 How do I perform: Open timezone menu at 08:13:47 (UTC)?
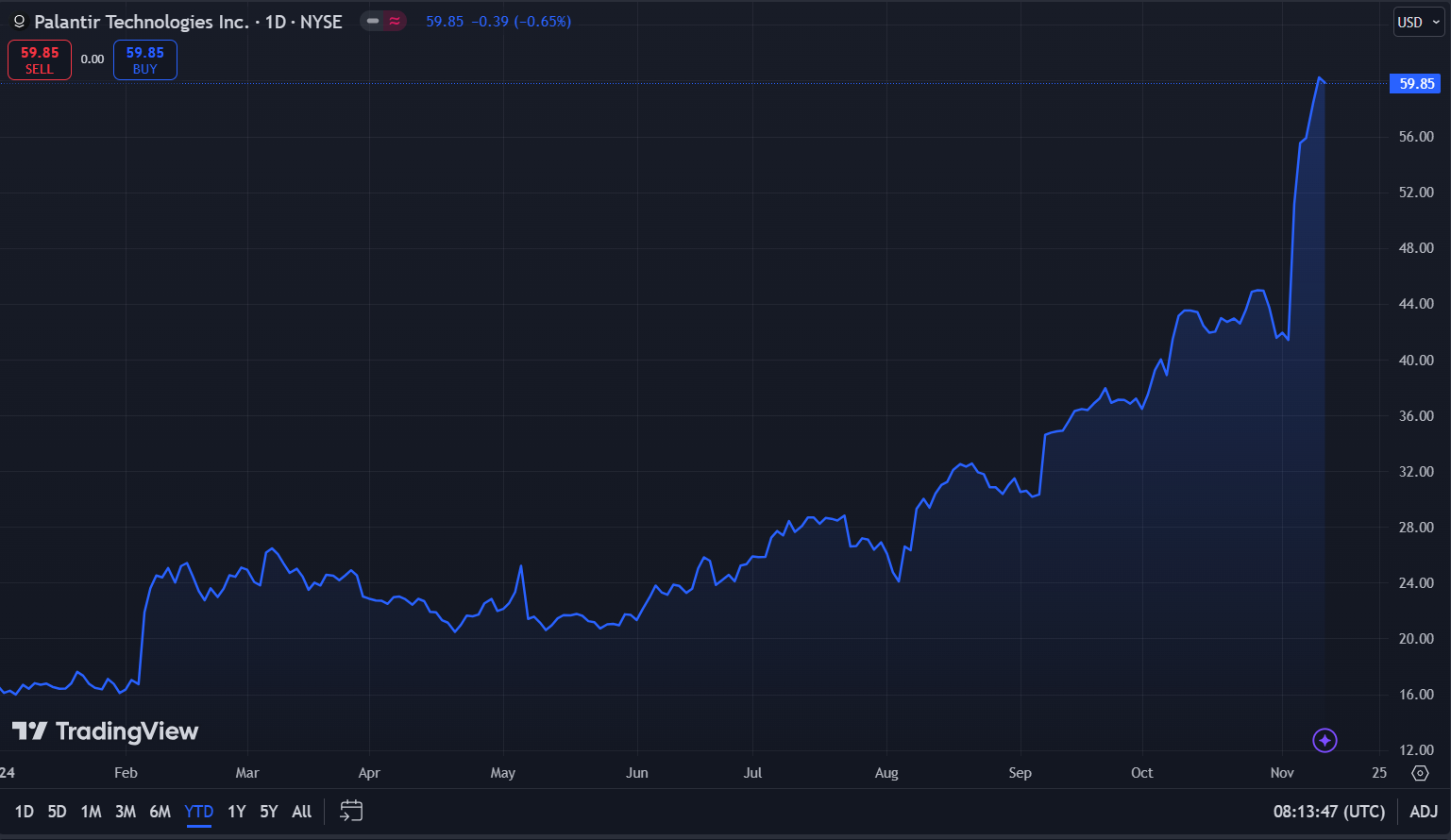(x=1329, y=812)
